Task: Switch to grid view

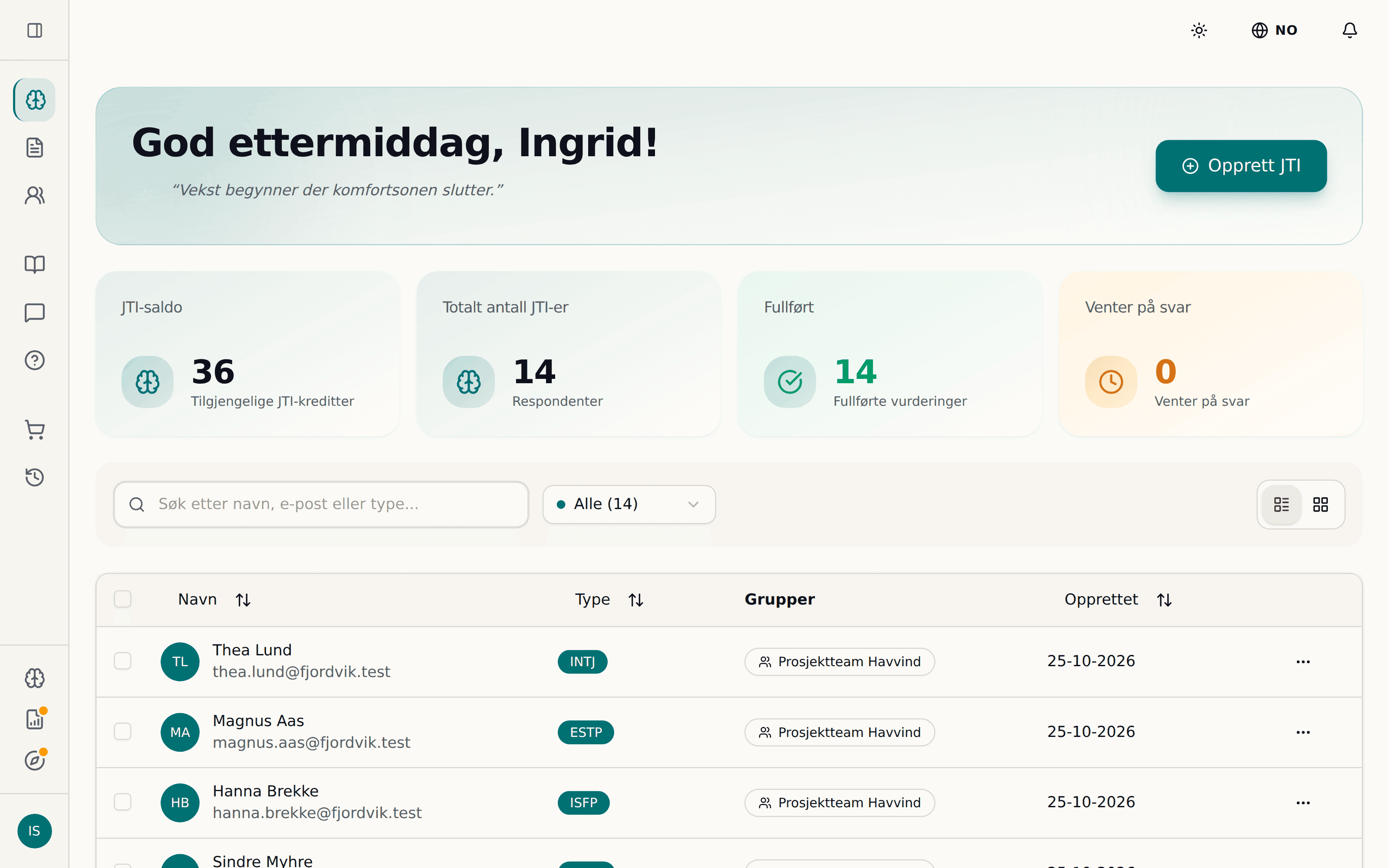Action: tap(1321, 505)
